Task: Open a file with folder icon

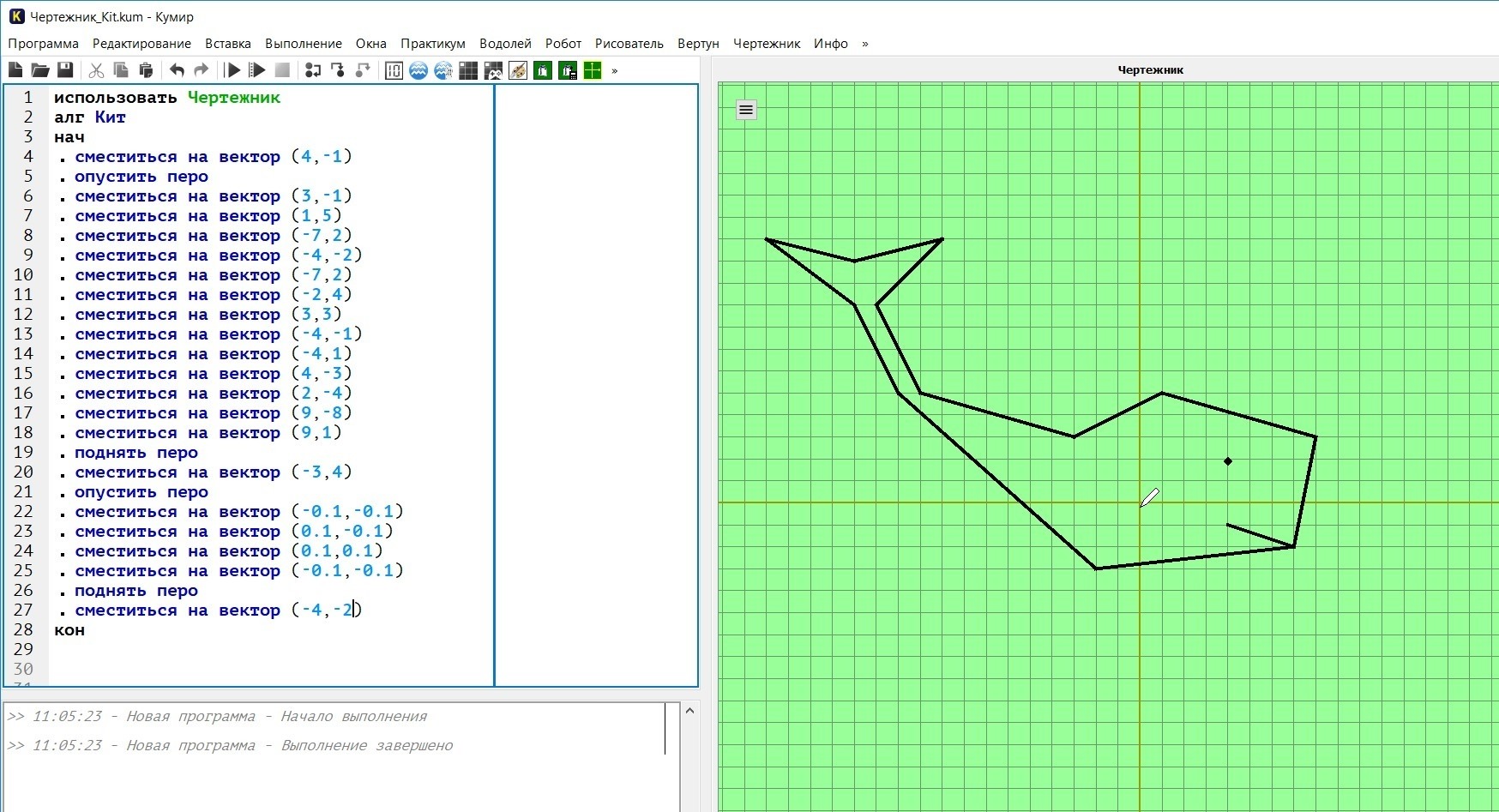Action: pos(40,70)
